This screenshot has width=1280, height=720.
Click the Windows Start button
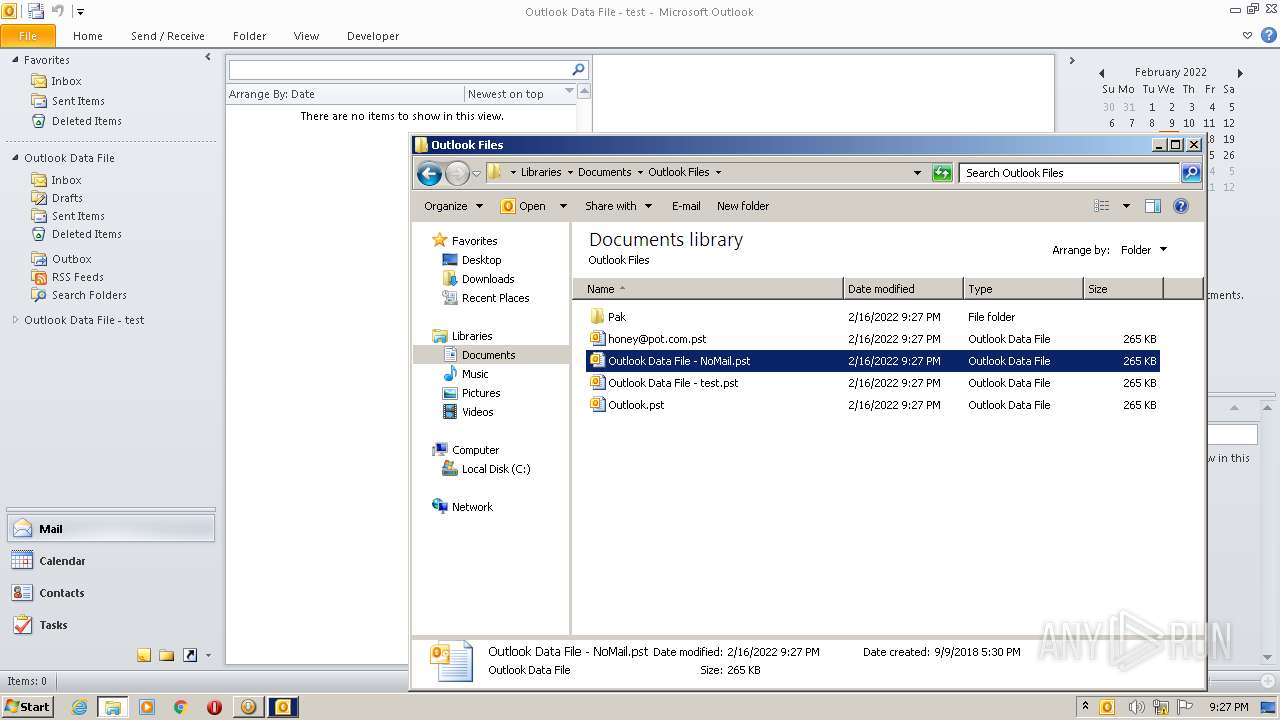click(x=27, y=706)
